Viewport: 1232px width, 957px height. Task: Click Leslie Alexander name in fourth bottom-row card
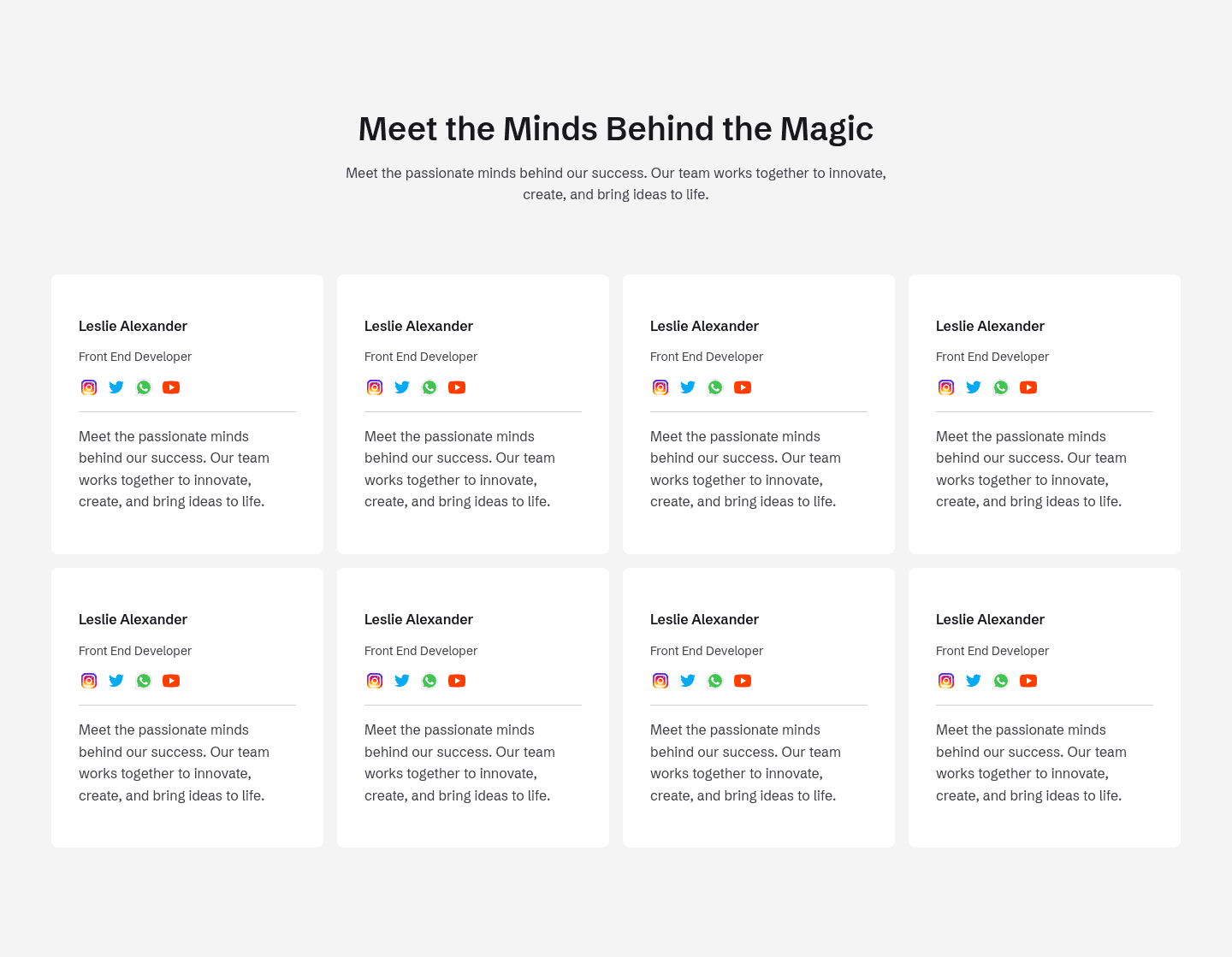coord(990,619)
